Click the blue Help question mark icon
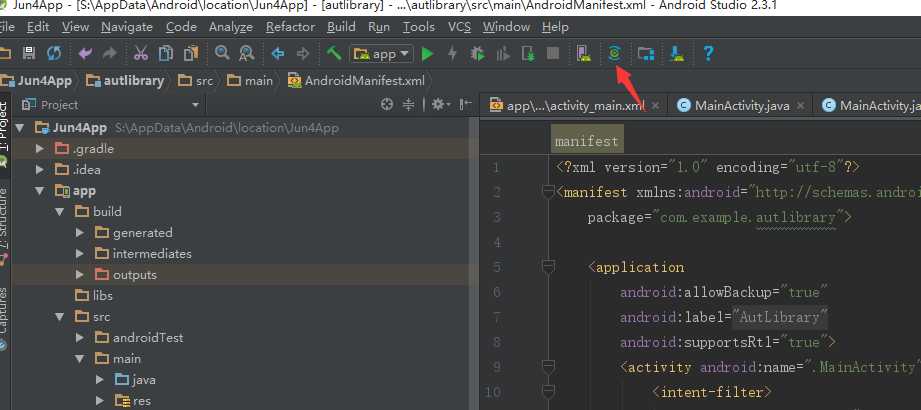 708,54
